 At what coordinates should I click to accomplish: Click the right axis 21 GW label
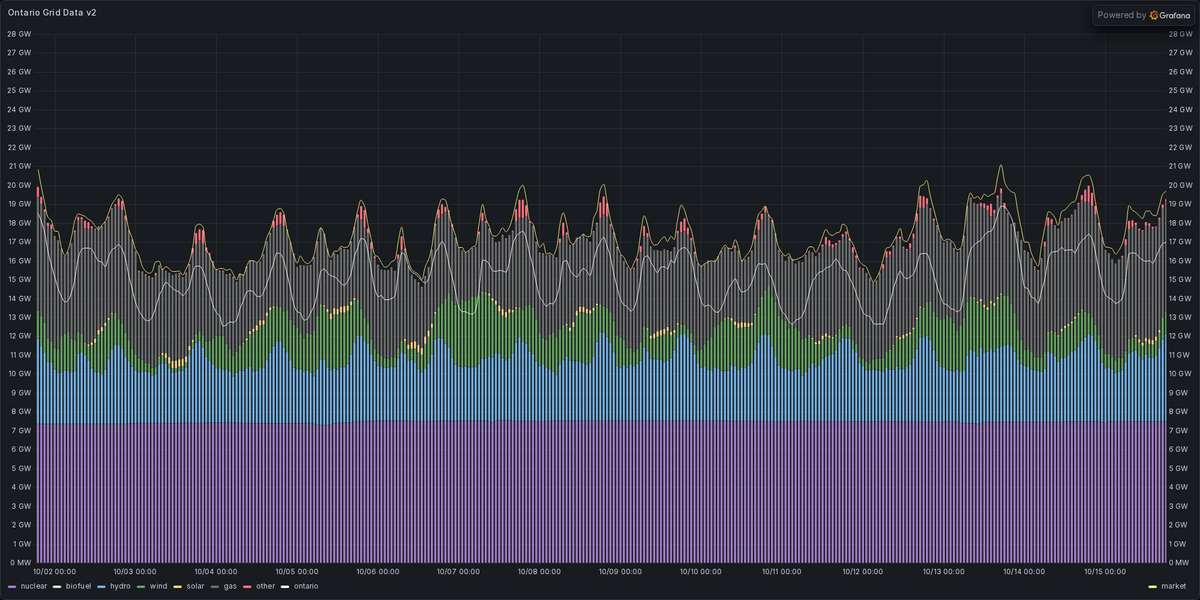pos(1181,166)
